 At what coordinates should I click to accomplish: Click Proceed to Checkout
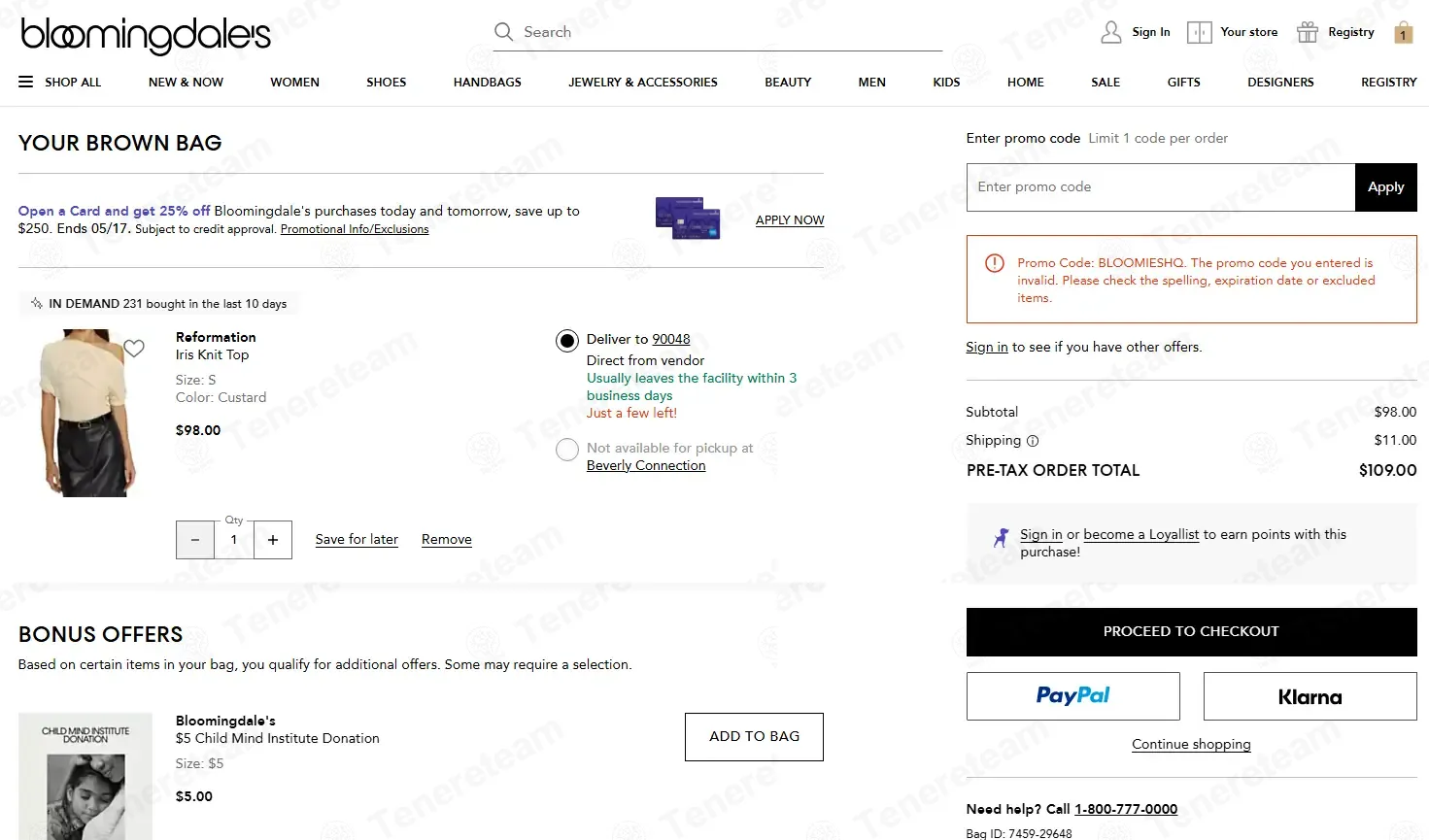point(1191,632)
